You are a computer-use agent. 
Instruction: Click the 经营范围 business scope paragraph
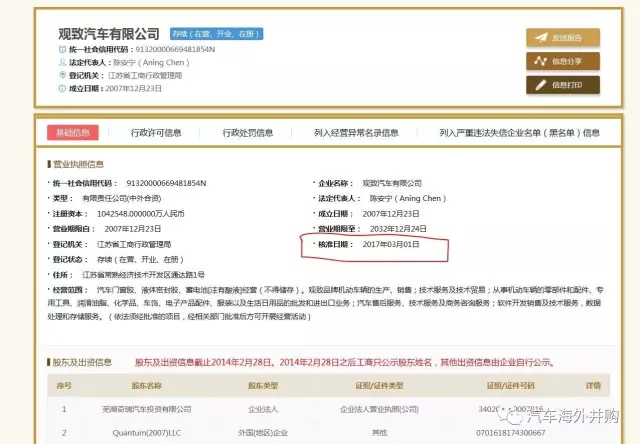click(325, 303)
